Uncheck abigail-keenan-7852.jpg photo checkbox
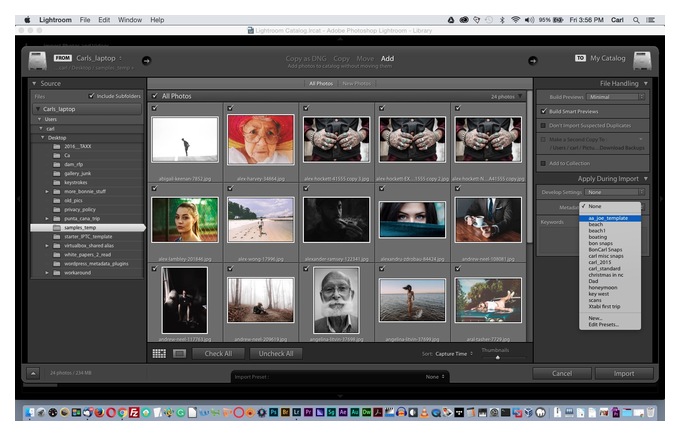 [x=155, y=108]
